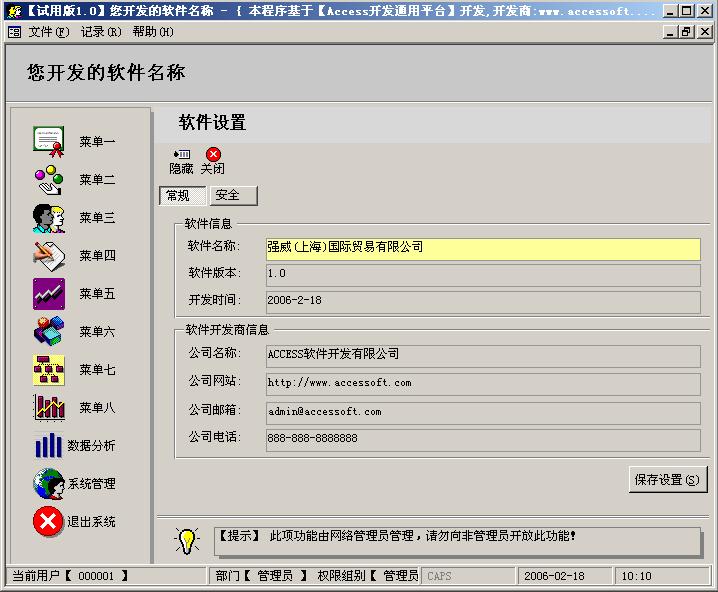
Task: Maximize the main application window
Action: point(686,11)
